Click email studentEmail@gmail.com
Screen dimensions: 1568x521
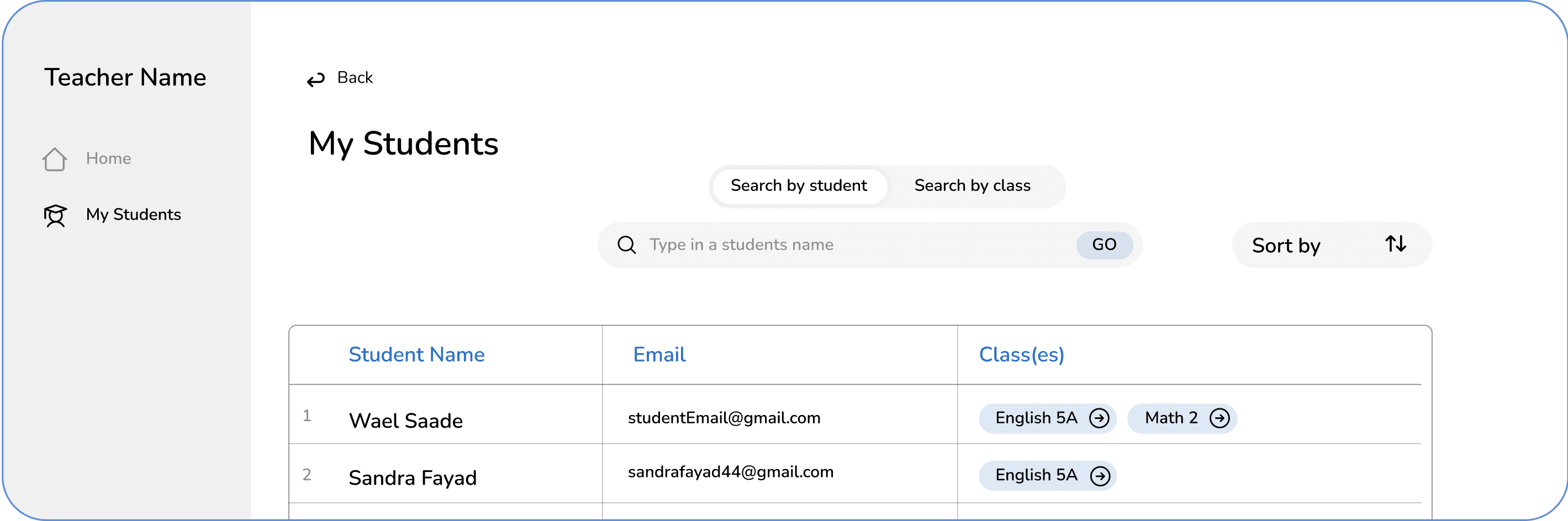(x=724, y=418)
